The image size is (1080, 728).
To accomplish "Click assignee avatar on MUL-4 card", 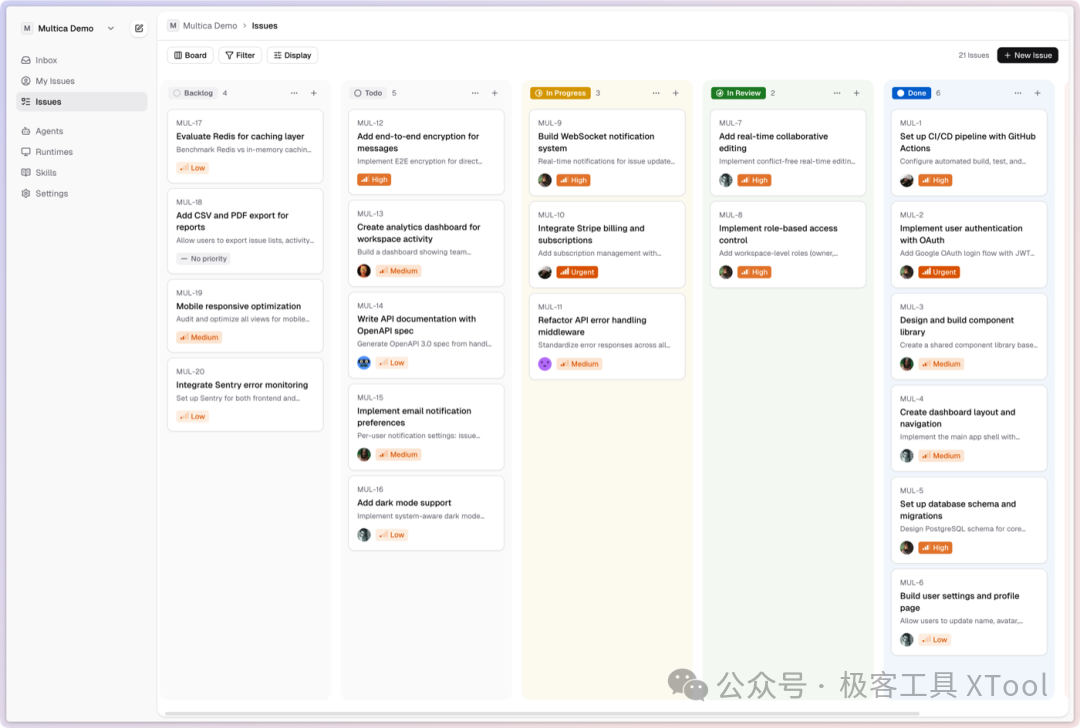I will tap(906, 456).
